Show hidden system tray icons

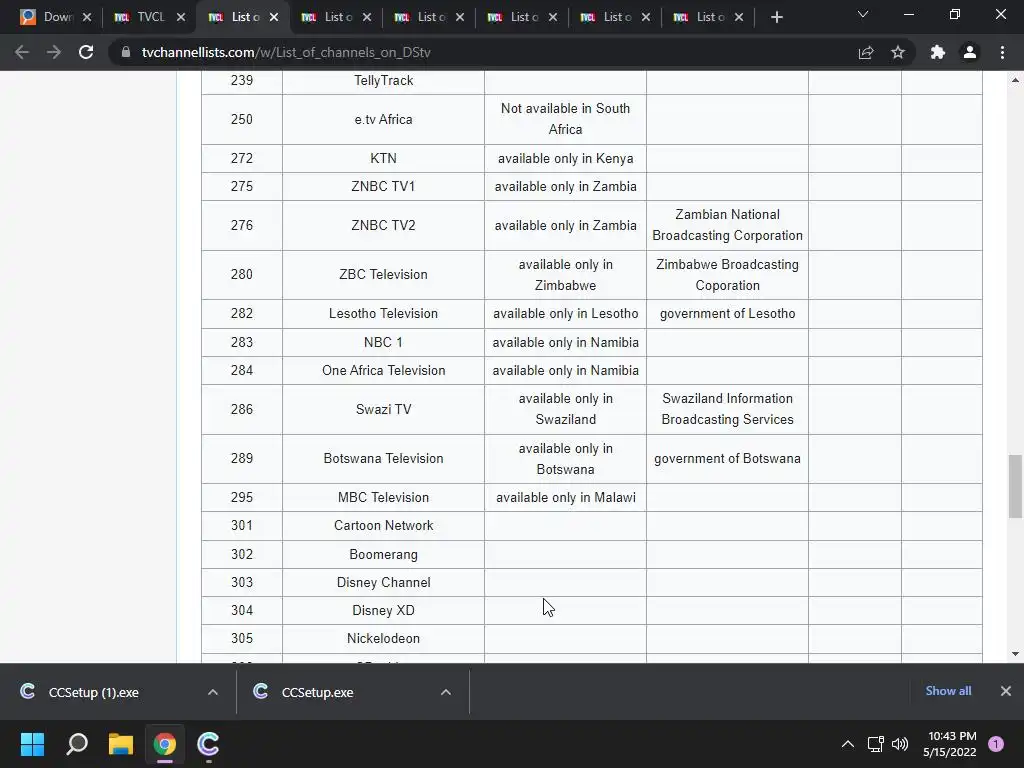848,744
